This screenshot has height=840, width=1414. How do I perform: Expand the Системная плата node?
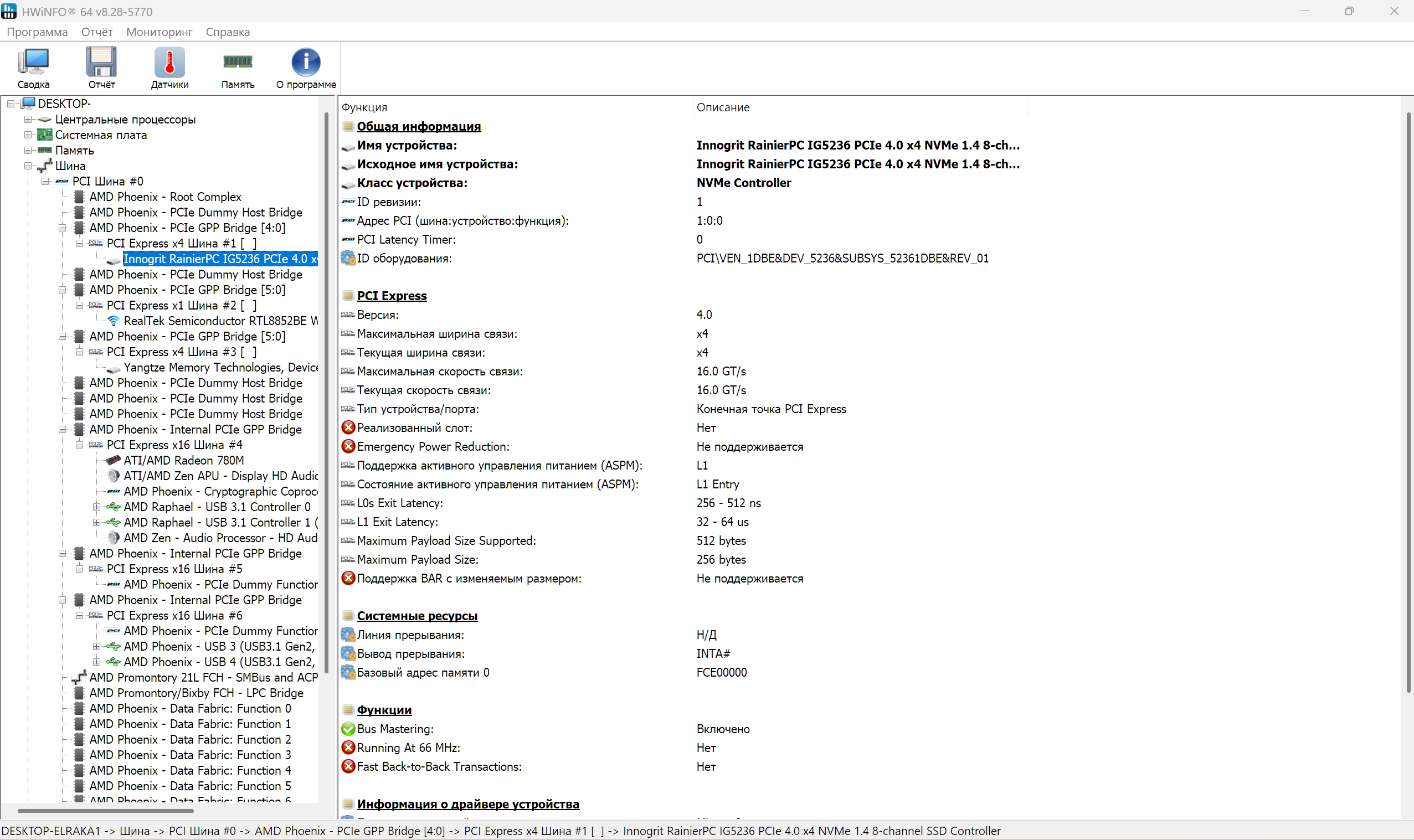(x=28, y=135)
